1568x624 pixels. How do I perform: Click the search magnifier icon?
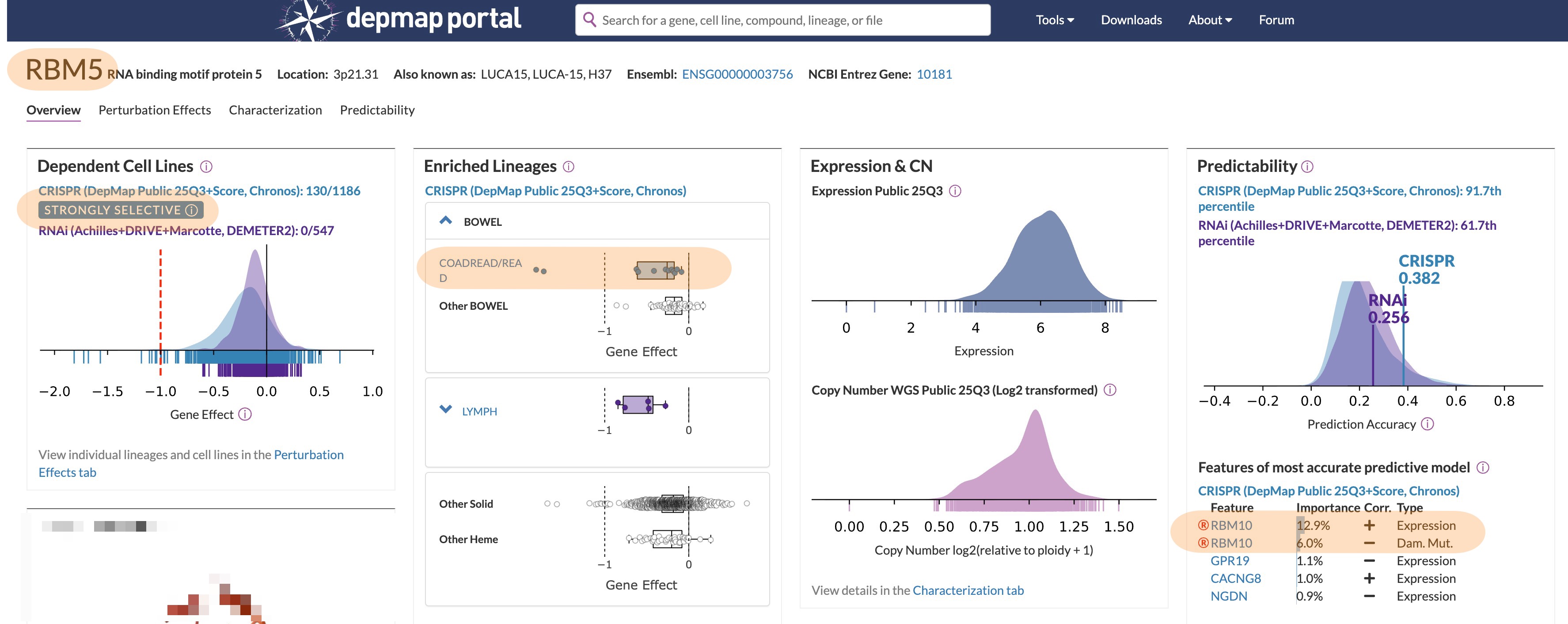tap(589, 20)
